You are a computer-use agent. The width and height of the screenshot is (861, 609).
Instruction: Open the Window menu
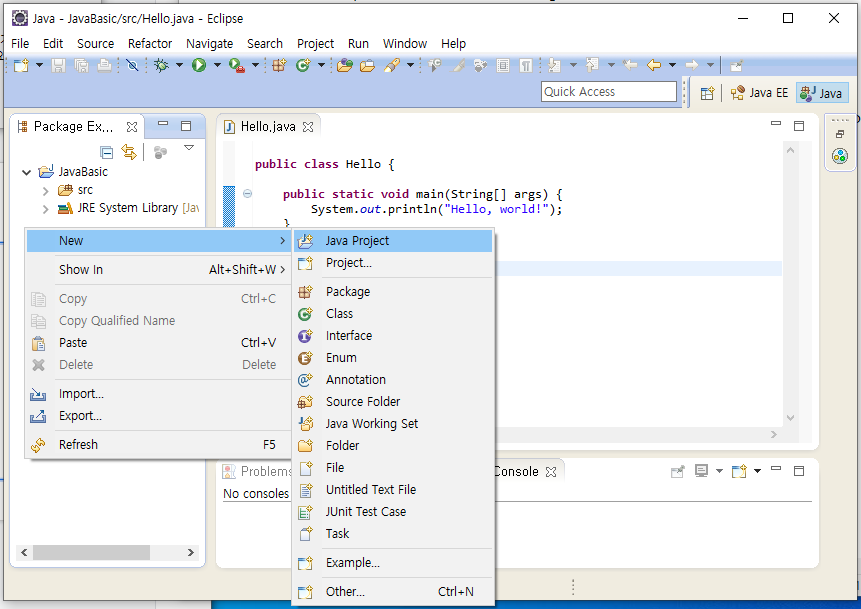tap(405, 43)
